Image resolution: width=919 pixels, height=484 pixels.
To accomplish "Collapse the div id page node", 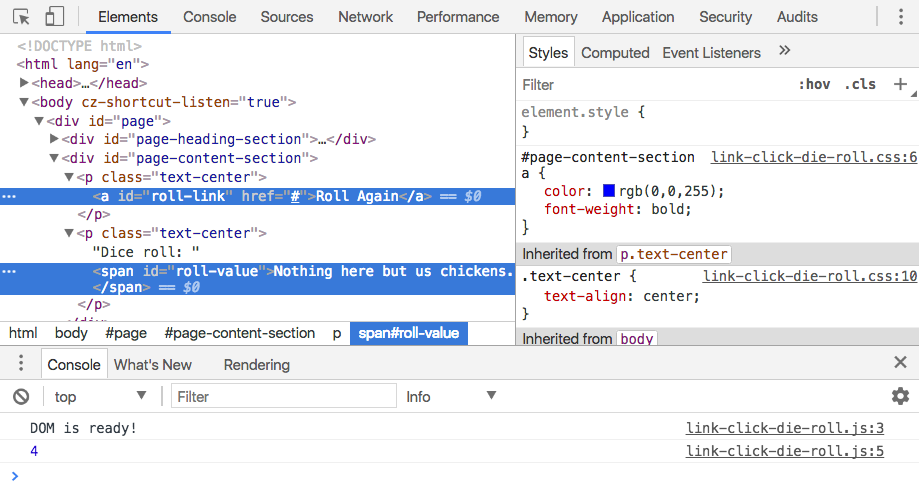I will 39,121.
